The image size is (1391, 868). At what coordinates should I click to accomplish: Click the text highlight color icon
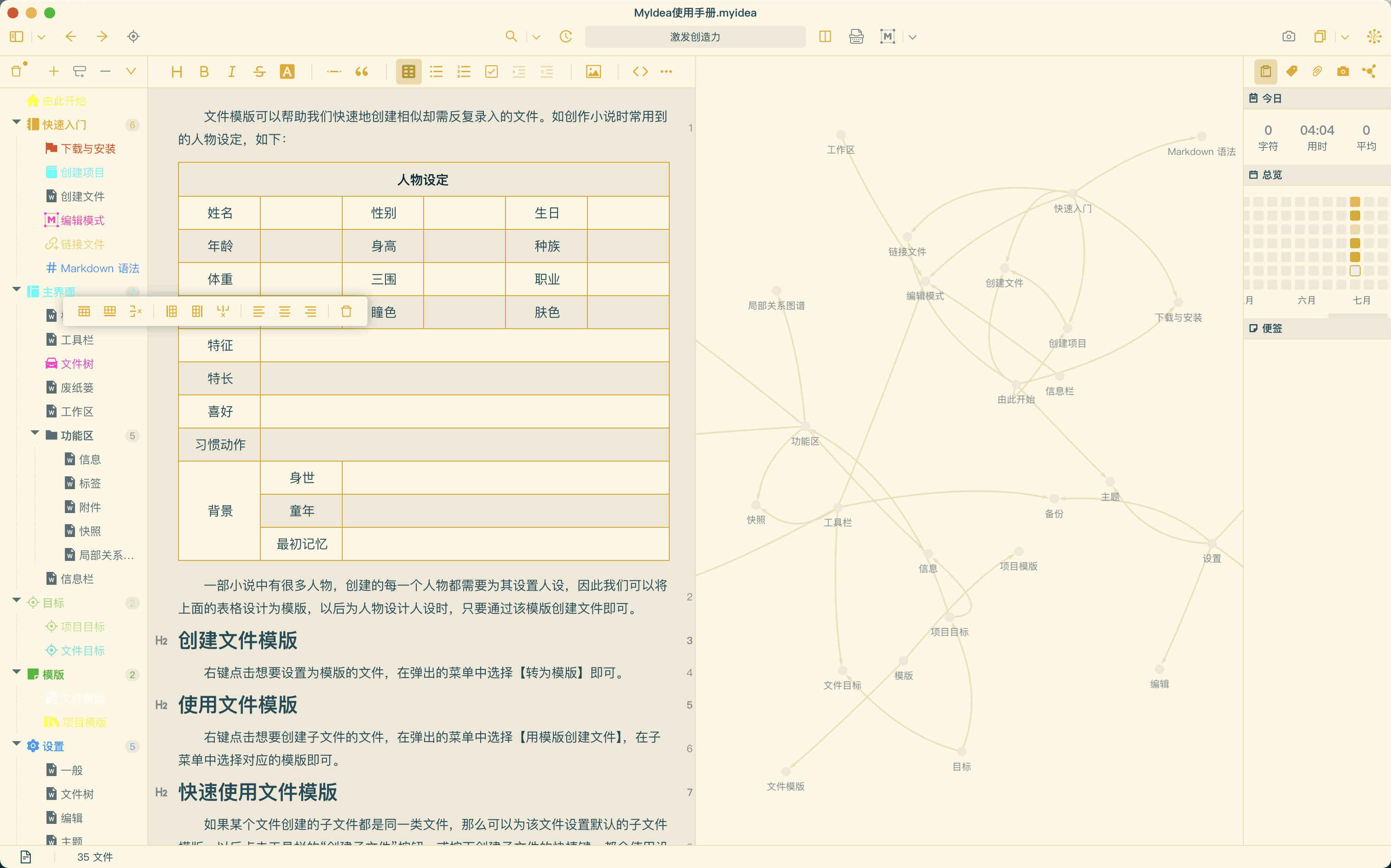pyautogui.click(x=287, y=72)
